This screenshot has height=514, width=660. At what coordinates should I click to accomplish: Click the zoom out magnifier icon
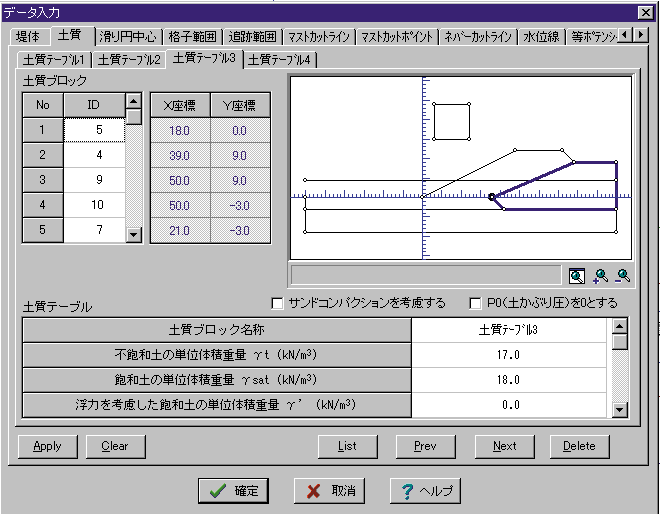coord(623,276)
